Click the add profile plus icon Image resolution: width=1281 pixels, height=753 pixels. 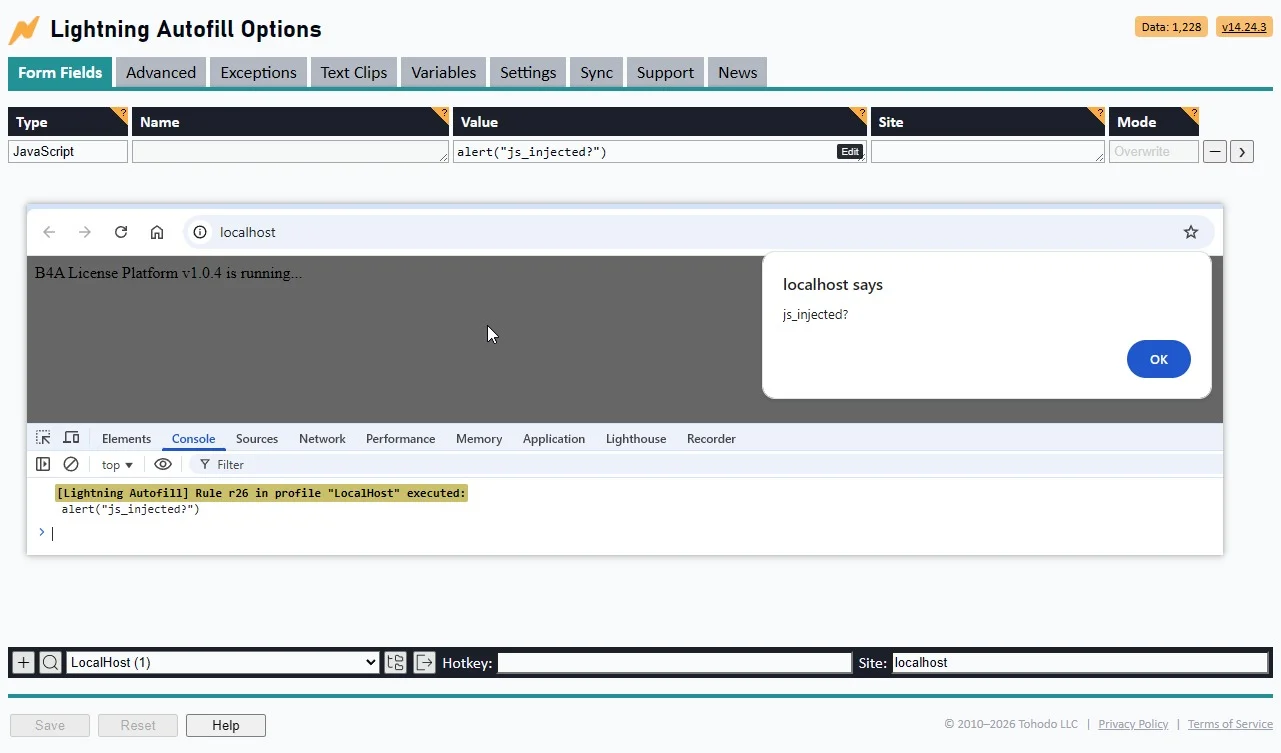(24, 662)
